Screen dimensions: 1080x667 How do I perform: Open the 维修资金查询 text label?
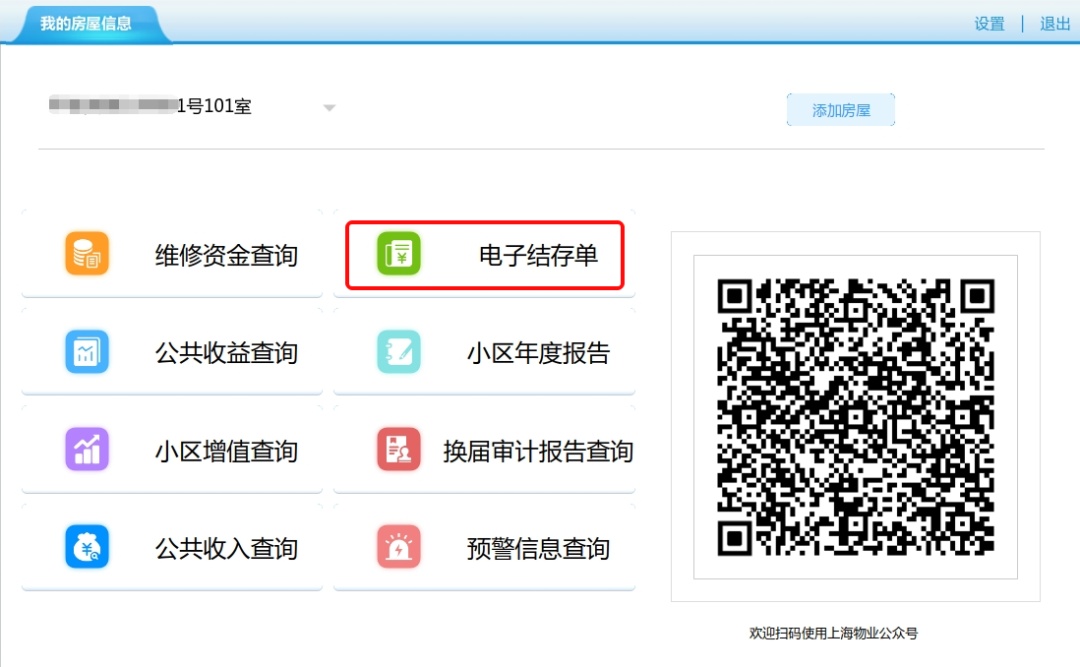click(x=226, y=255)
